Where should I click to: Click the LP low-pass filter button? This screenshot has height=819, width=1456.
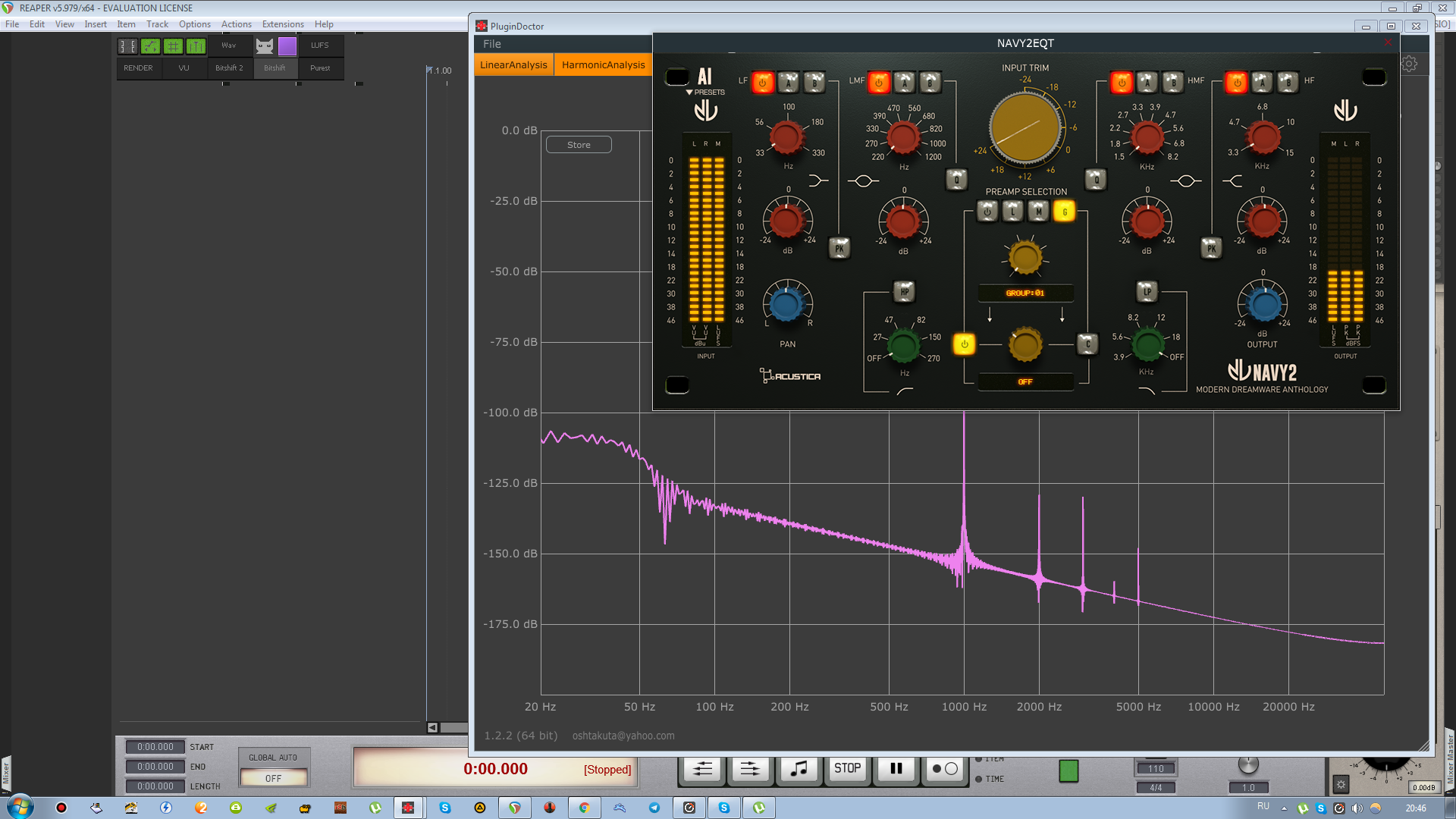click(1147, 291)
